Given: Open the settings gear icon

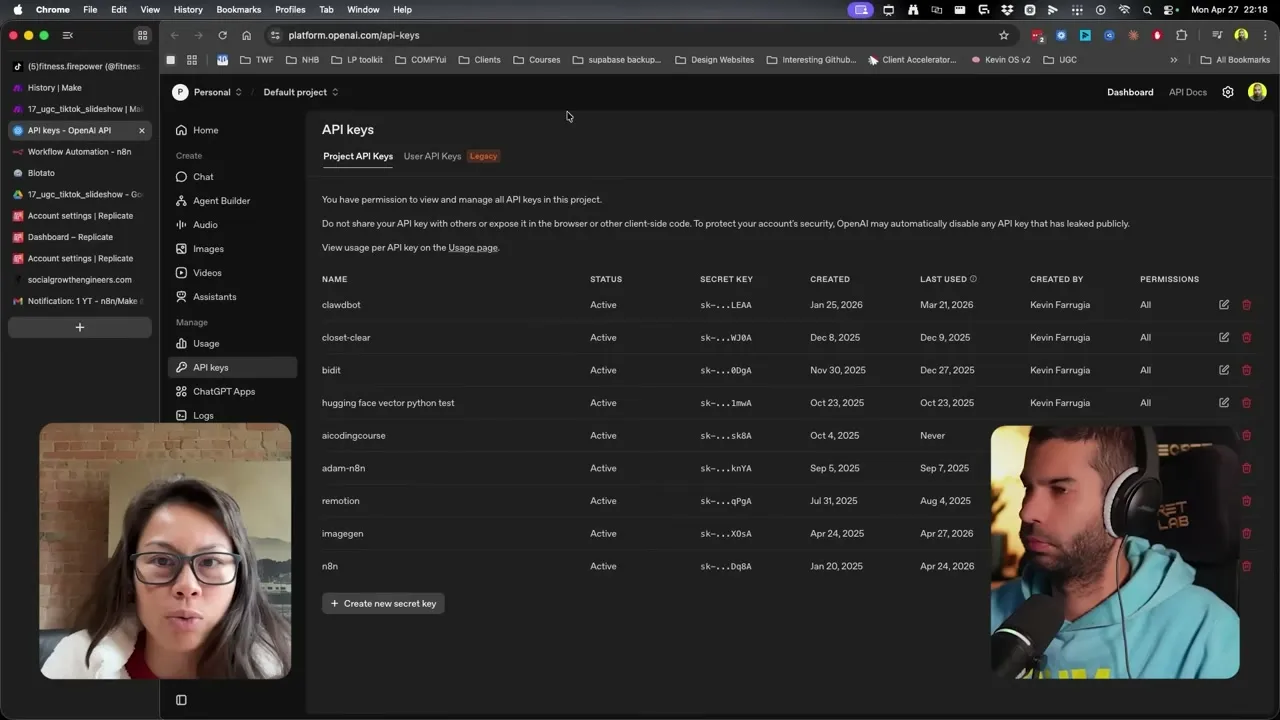Looking at the screenshot, I should (1228, 92).
